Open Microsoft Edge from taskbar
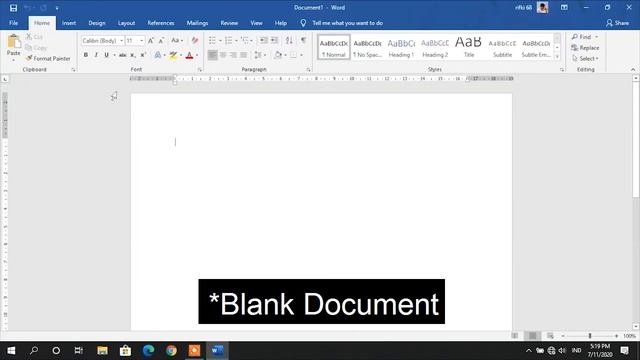 coord(149,351)
